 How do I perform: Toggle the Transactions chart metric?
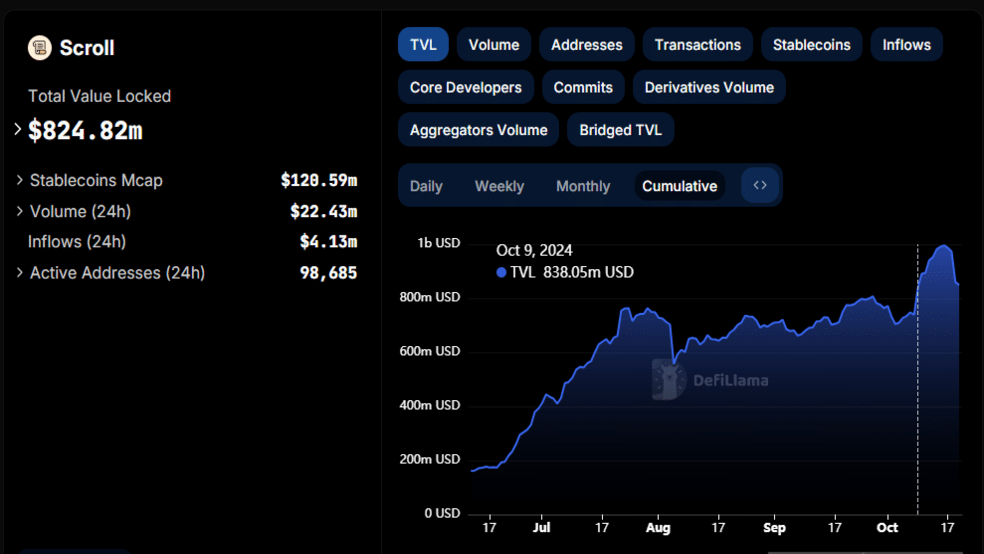coord(698,45)
